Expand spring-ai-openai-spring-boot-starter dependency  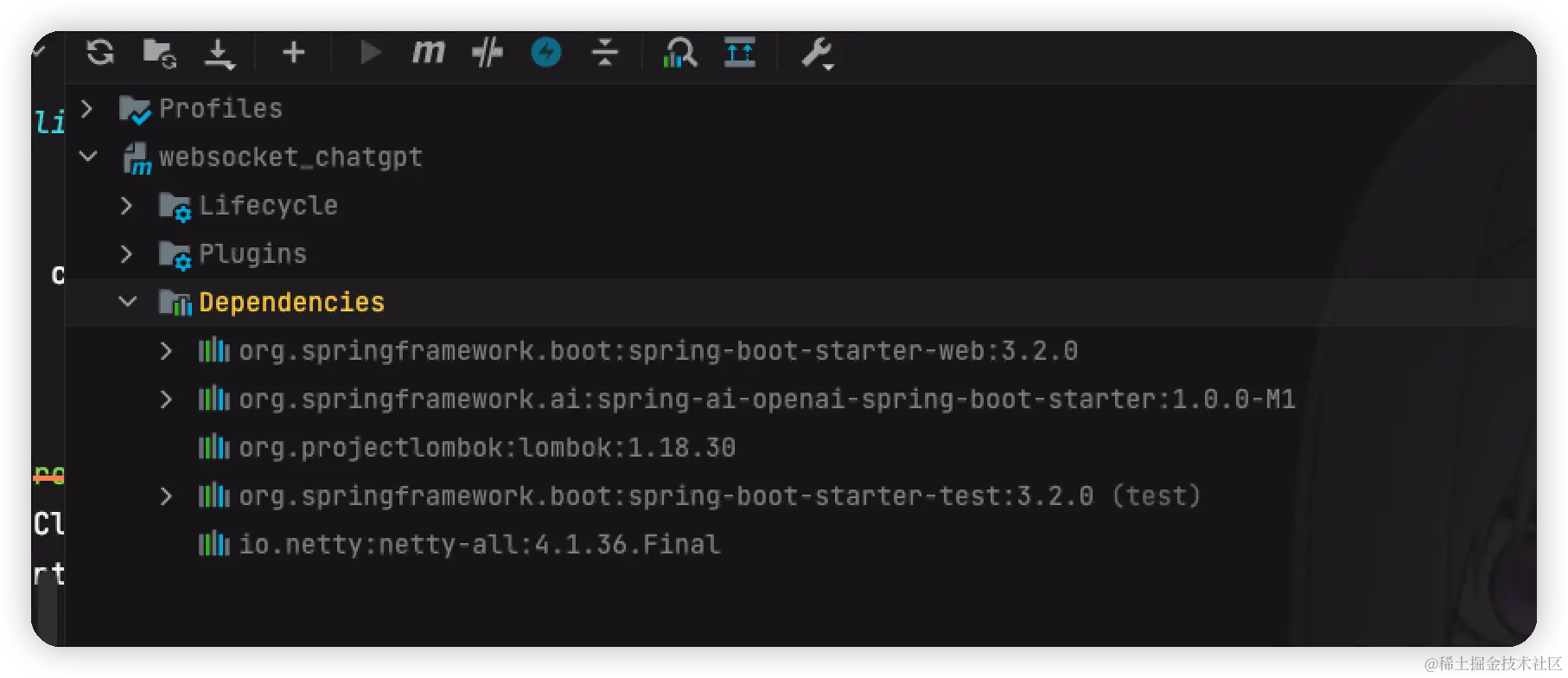click(166, 399)
